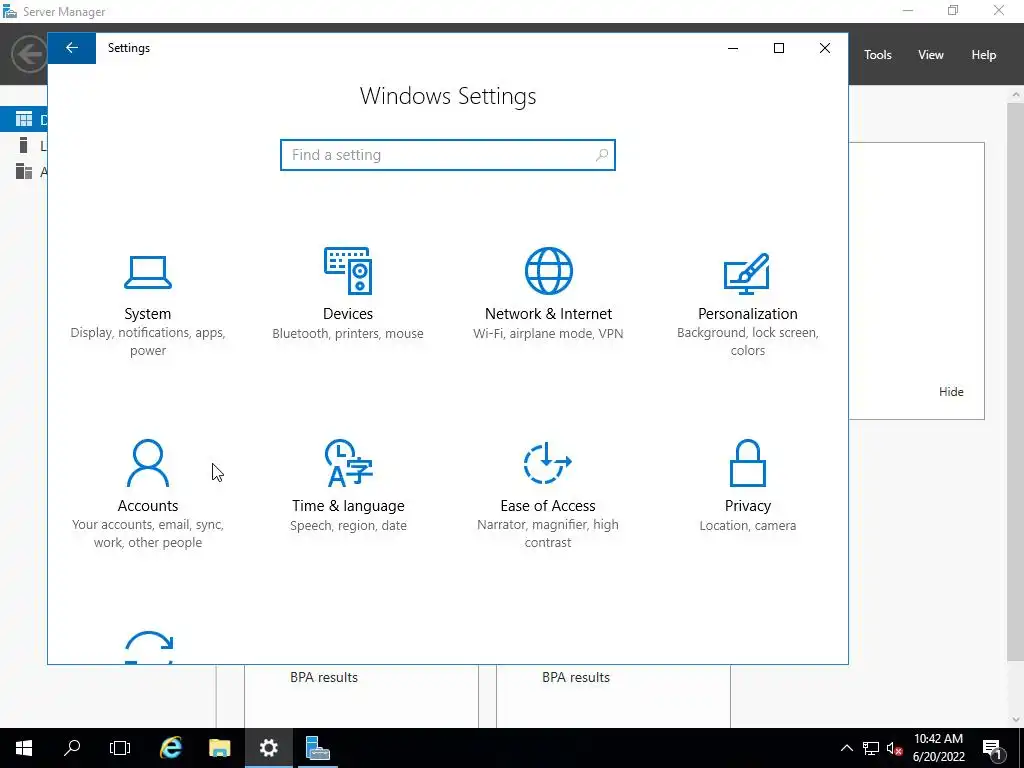Click the Accounts label
Image resolution: width=1024 pixels, height=768 pixels.
148,505
